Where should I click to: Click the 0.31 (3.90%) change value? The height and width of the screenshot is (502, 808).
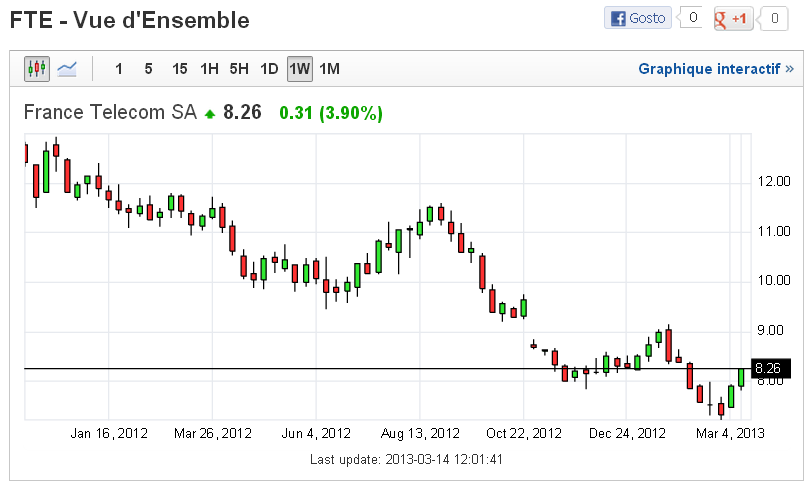pos(331,113)
